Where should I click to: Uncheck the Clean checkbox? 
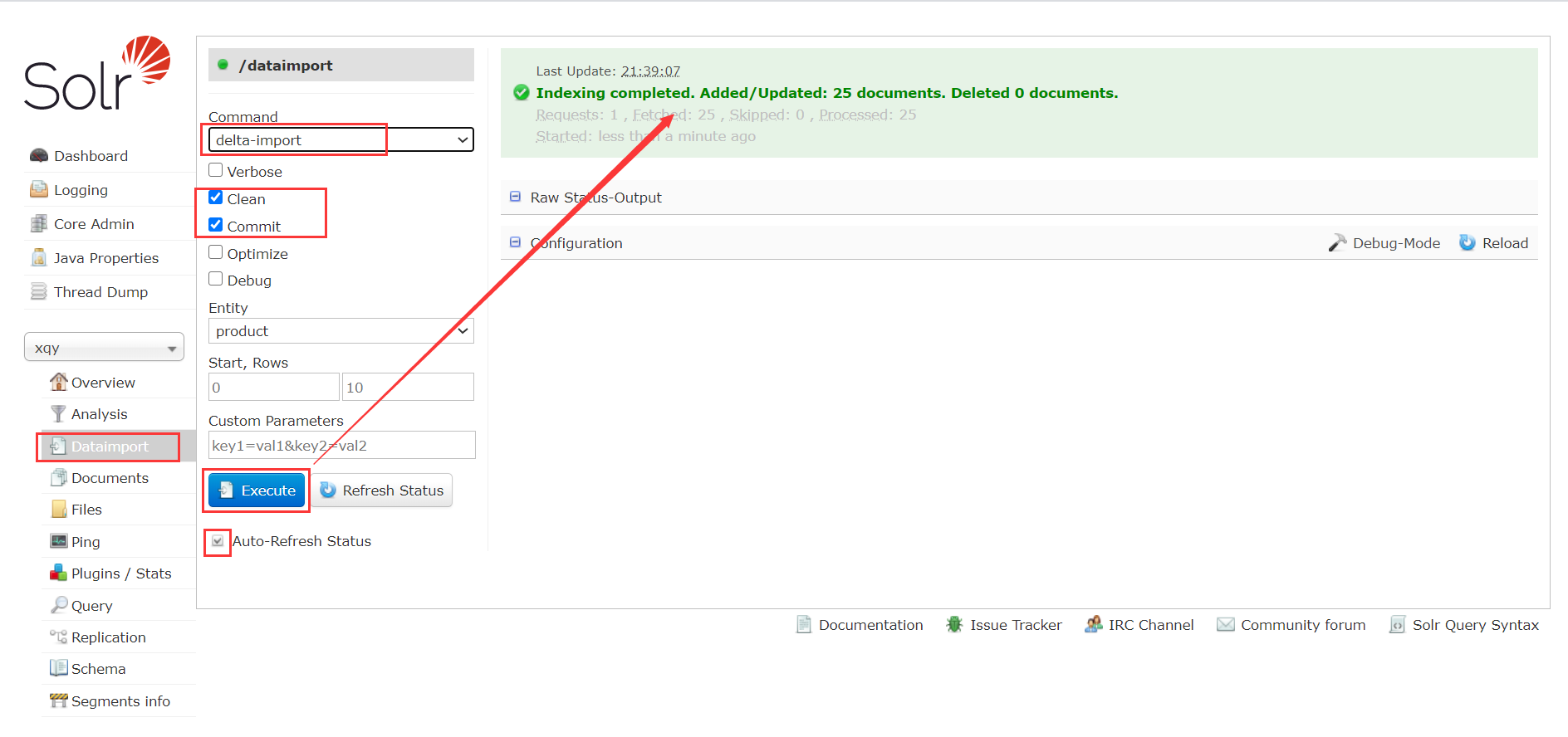pos(215,198)
